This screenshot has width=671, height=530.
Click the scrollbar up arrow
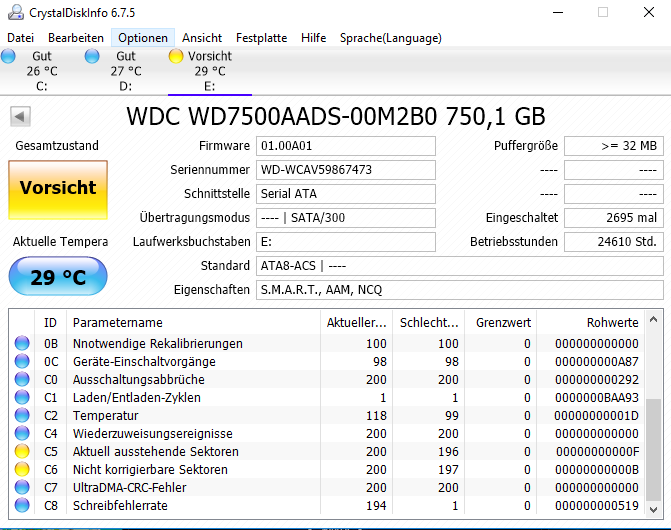coord(653,319)
